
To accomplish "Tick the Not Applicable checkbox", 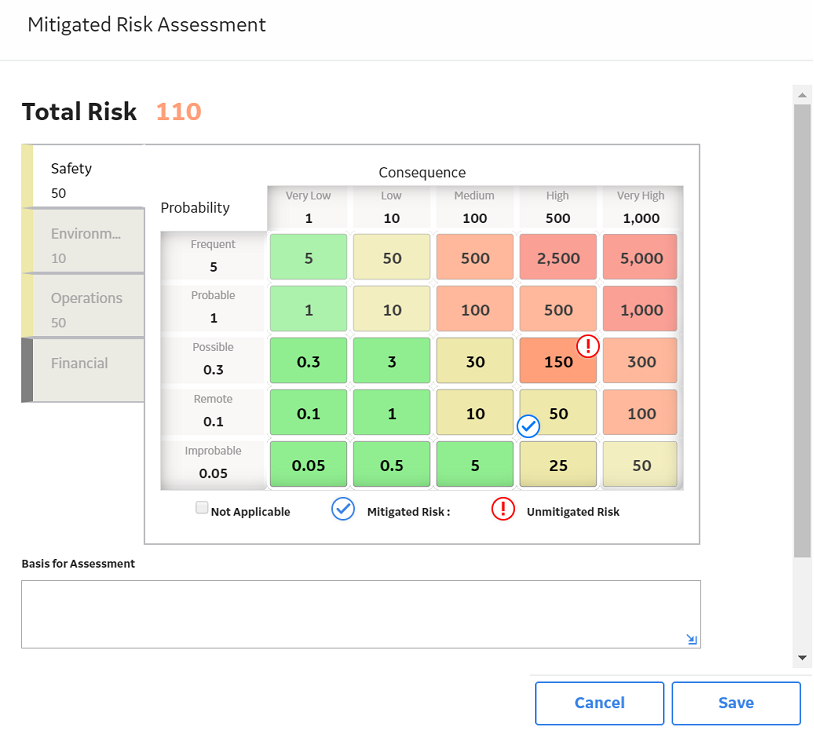I will (201, 508).
